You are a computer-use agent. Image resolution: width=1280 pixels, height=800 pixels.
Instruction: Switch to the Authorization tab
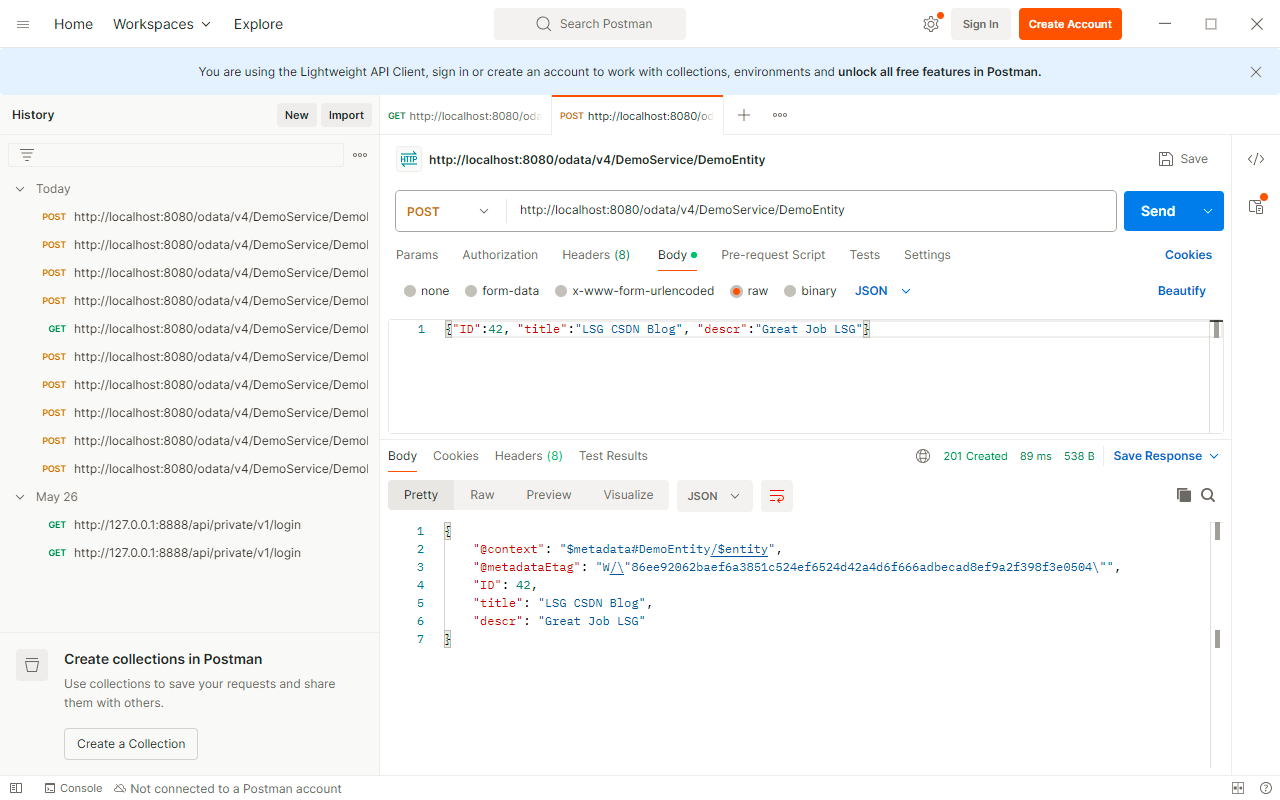(x=500, y=255)
